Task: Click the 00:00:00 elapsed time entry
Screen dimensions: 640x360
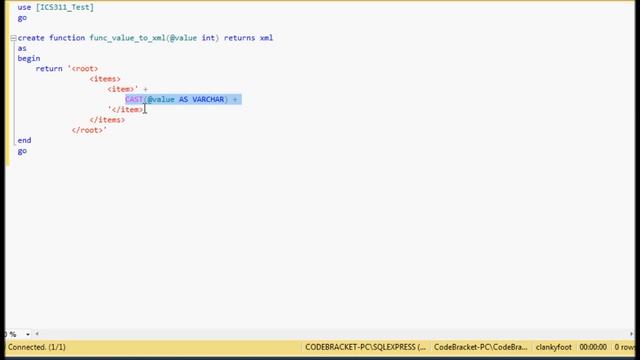Action: click(x=593, y=347)
